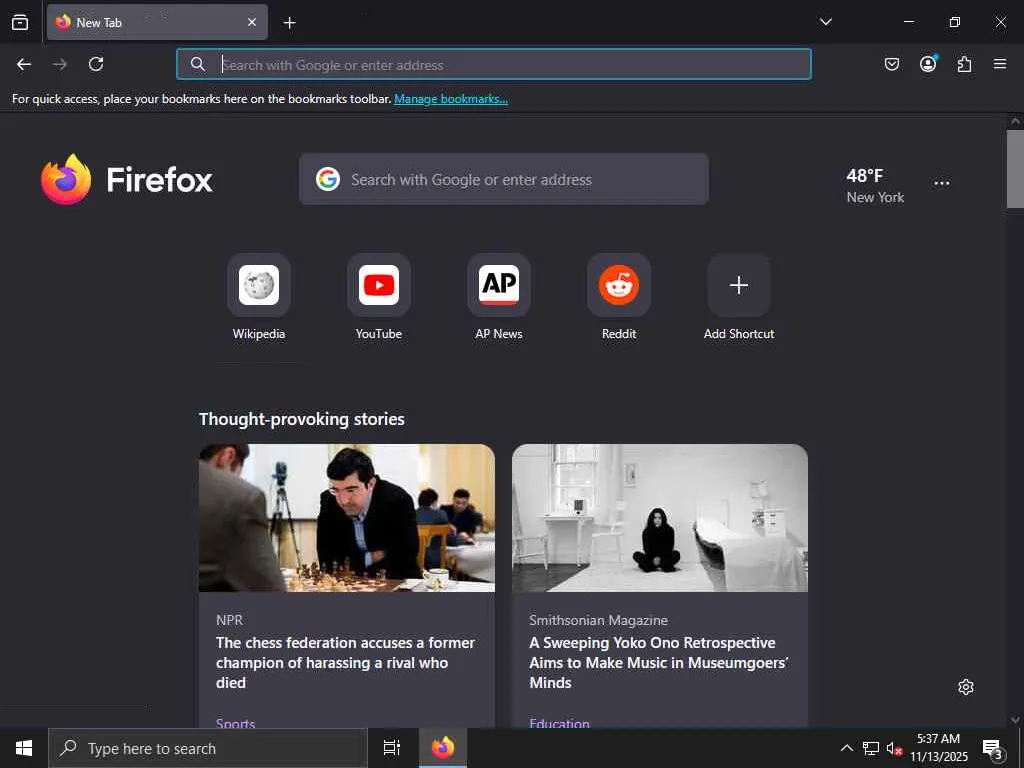
Task: Open the Wikipedia shortcut
Action: (x=259, y=297)
